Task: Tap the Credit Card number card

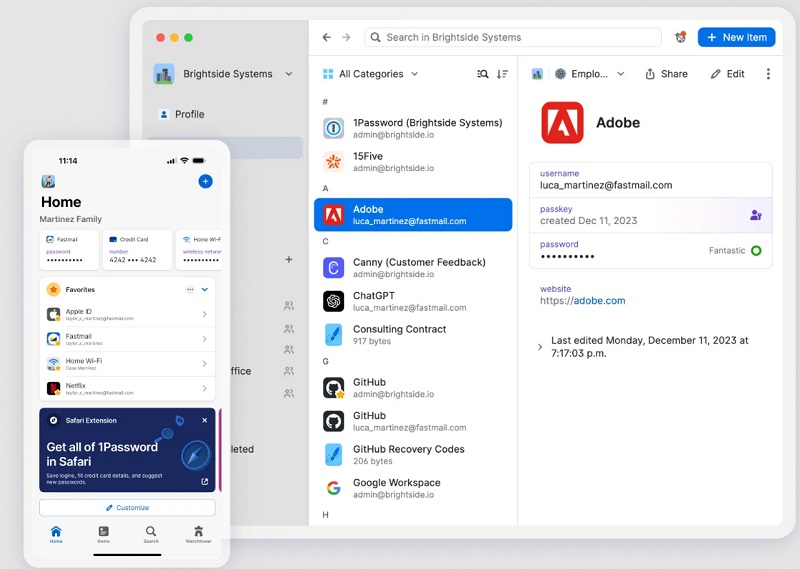Action: click(x=137, y=250)
